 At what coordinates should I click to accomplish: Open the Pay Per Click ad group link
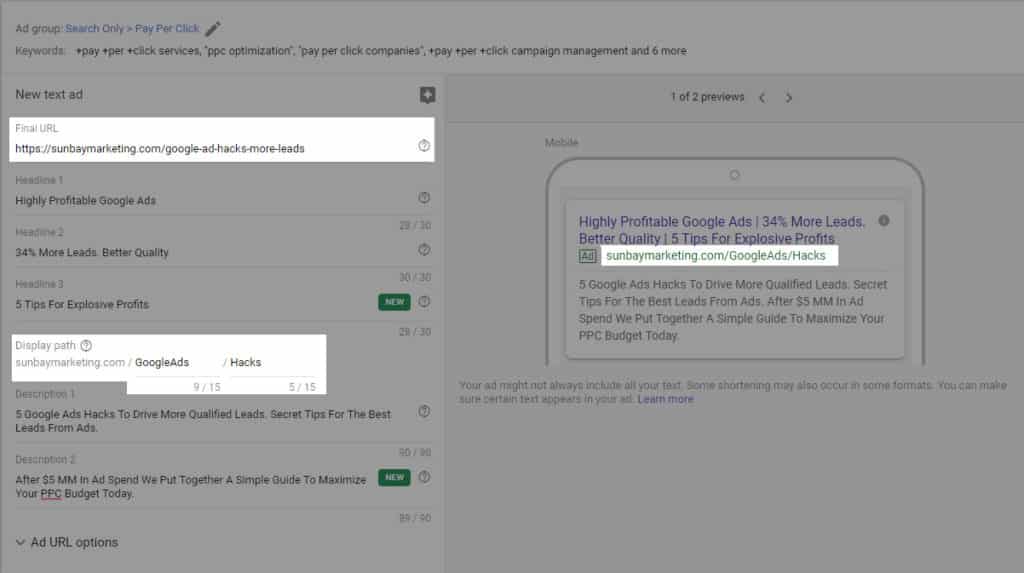[x=167, y=29]
